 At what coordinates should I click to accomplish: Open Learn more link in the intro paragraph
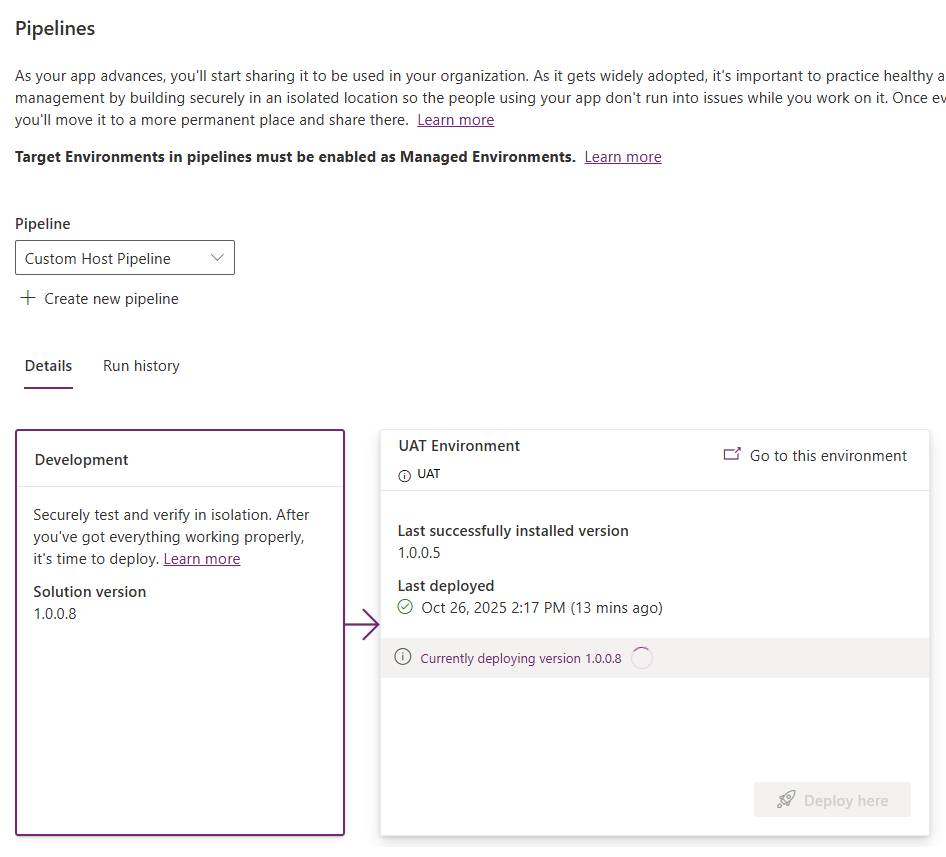click(x=455, y=120)
